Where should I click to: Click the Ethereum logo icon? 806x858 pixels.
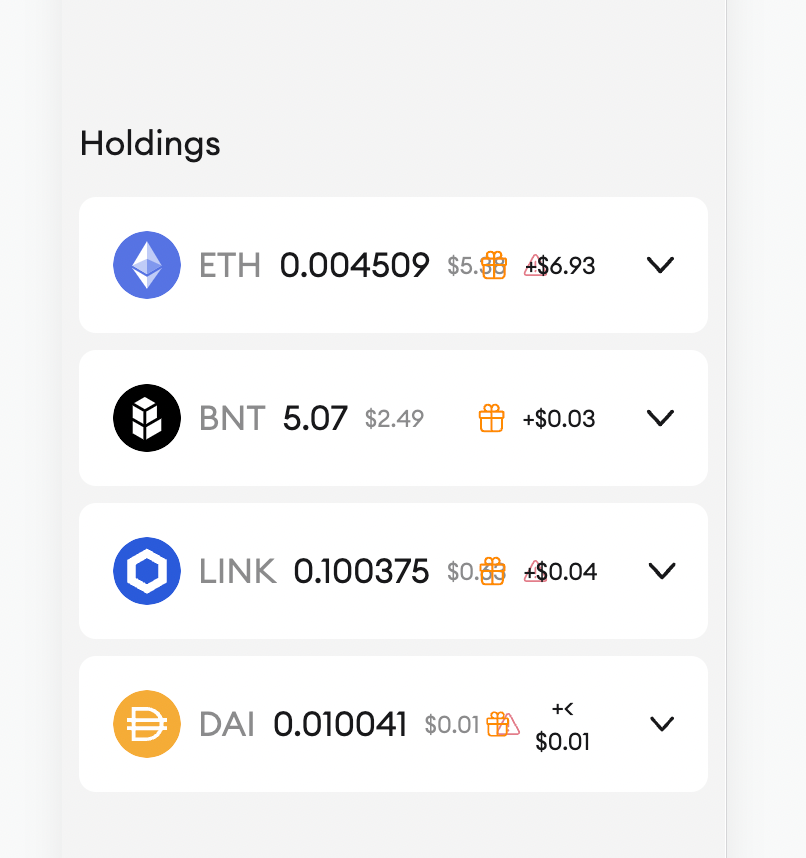tap(147, 265)
